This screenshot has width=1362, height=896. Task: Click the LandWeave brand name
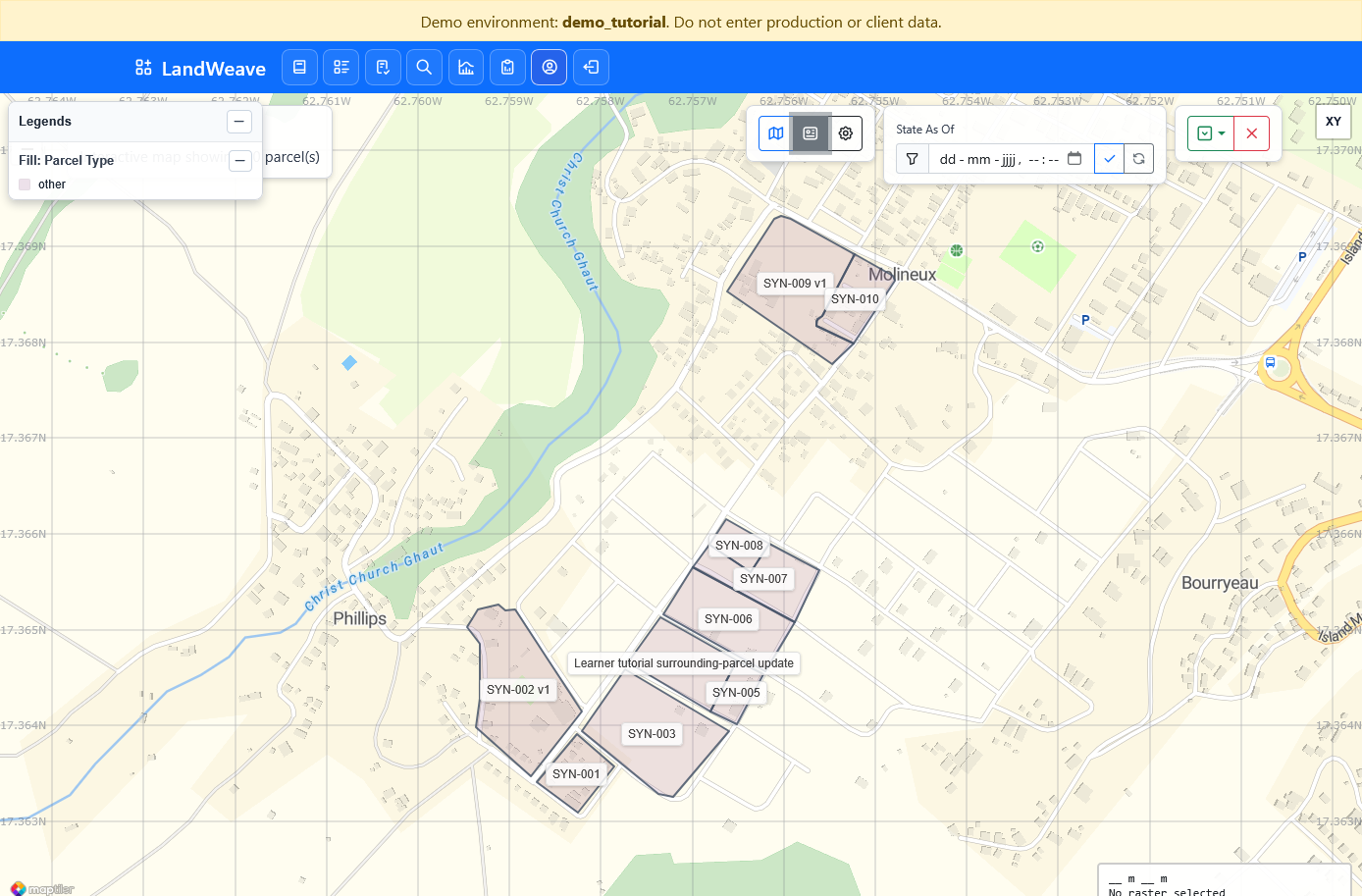(214, 69)
